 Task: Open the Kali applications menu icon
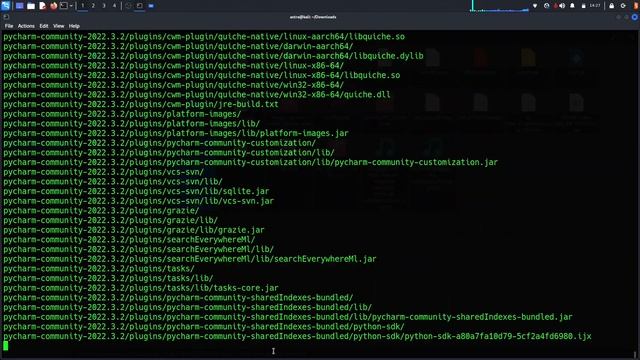point(5,6)
